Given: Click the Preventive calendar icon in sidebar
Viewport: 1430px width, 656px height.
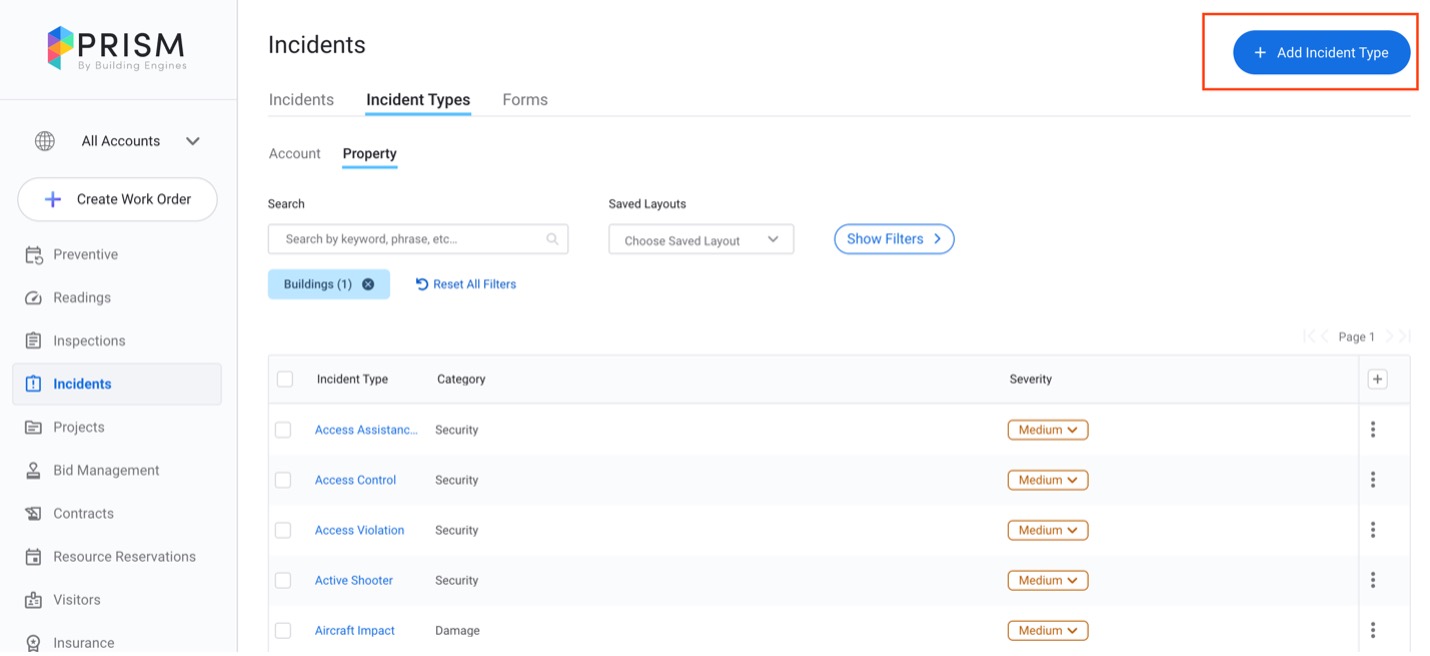Looking at the screenshot, I should point(34,255).
